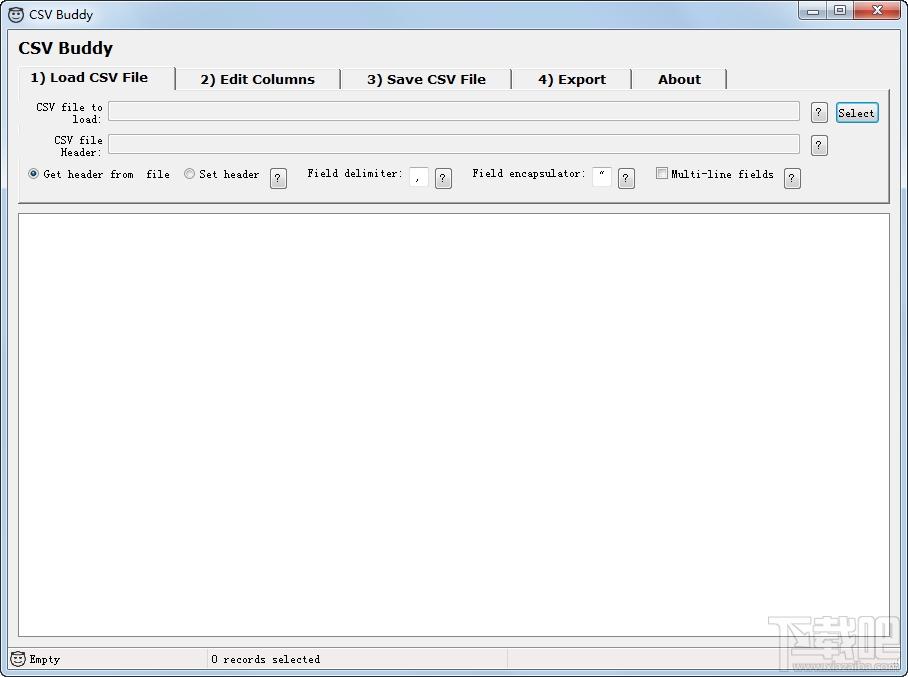This screenshot has height=677, width=908.
Task: Click the empty records list area
Action: [x=454, y=425]
